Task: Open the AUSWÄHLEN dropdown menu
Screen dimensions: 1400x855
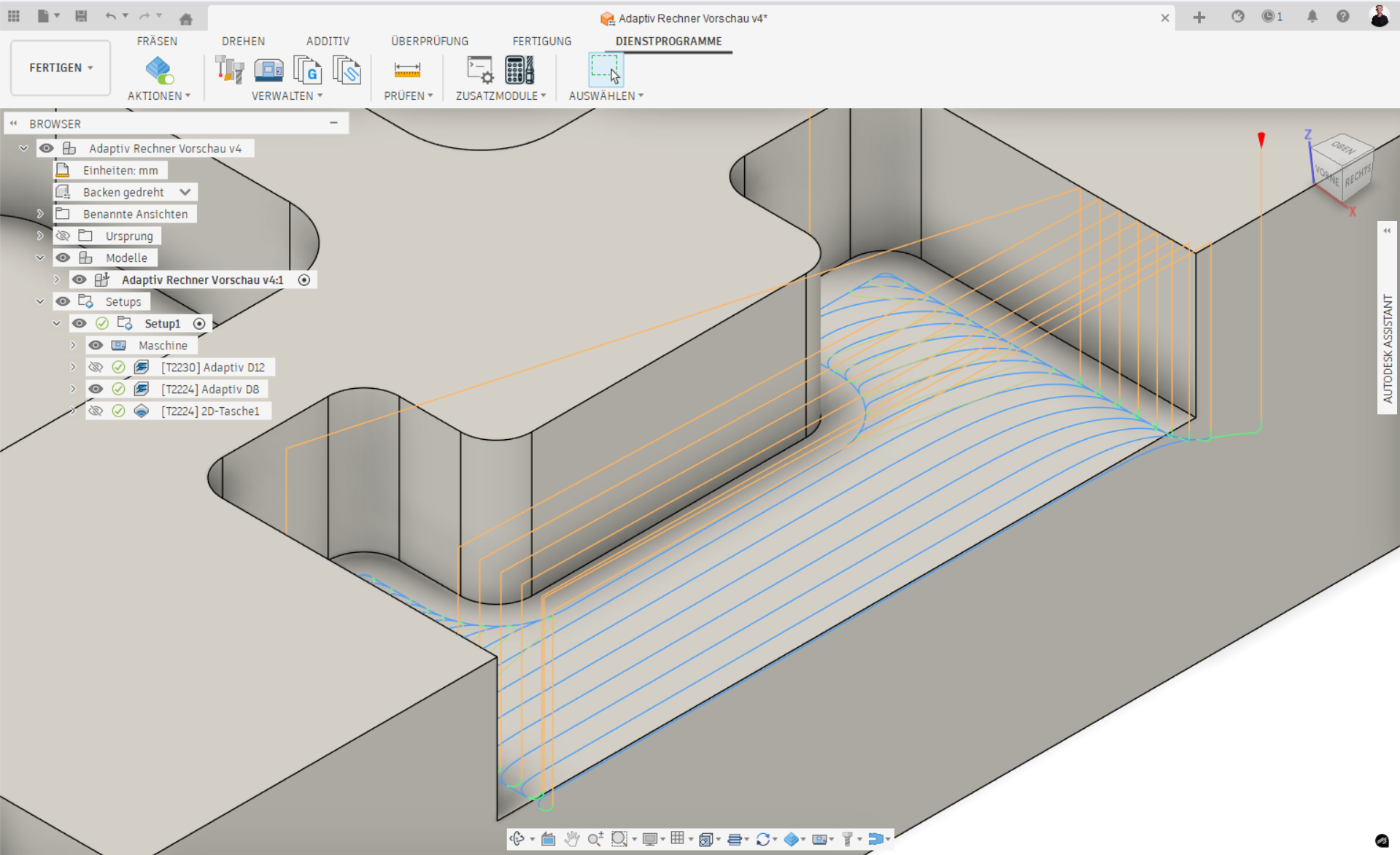Action: click(606, 96)
